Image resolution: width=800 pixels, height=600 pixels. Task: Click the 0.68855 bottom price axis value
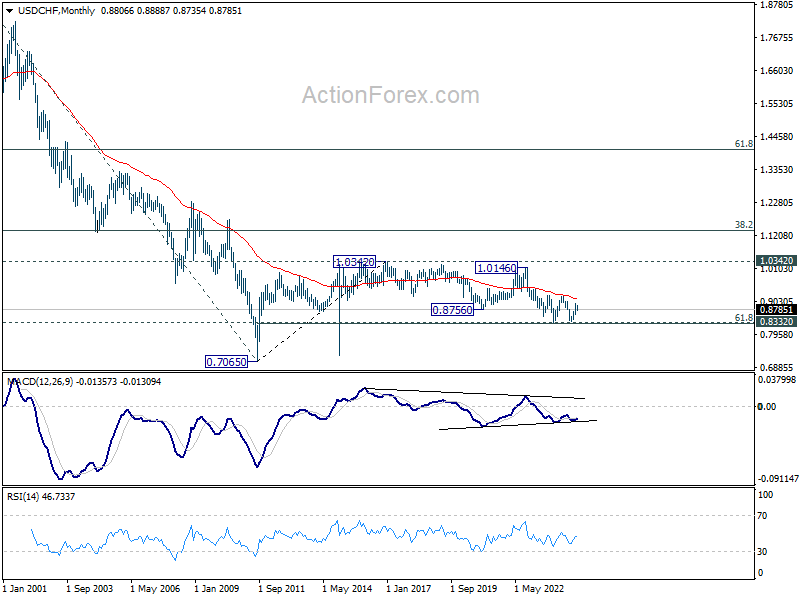tap(777, 367)
